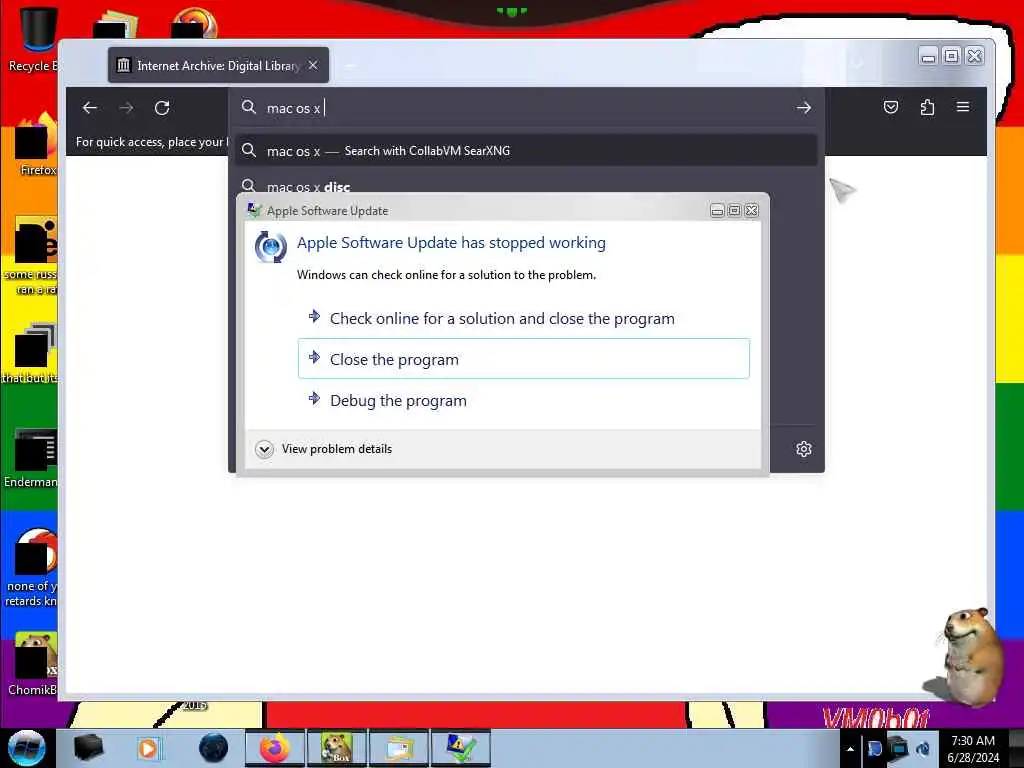
Task: Open the Apple Software Update taskbar button
Action: [460, 748]
